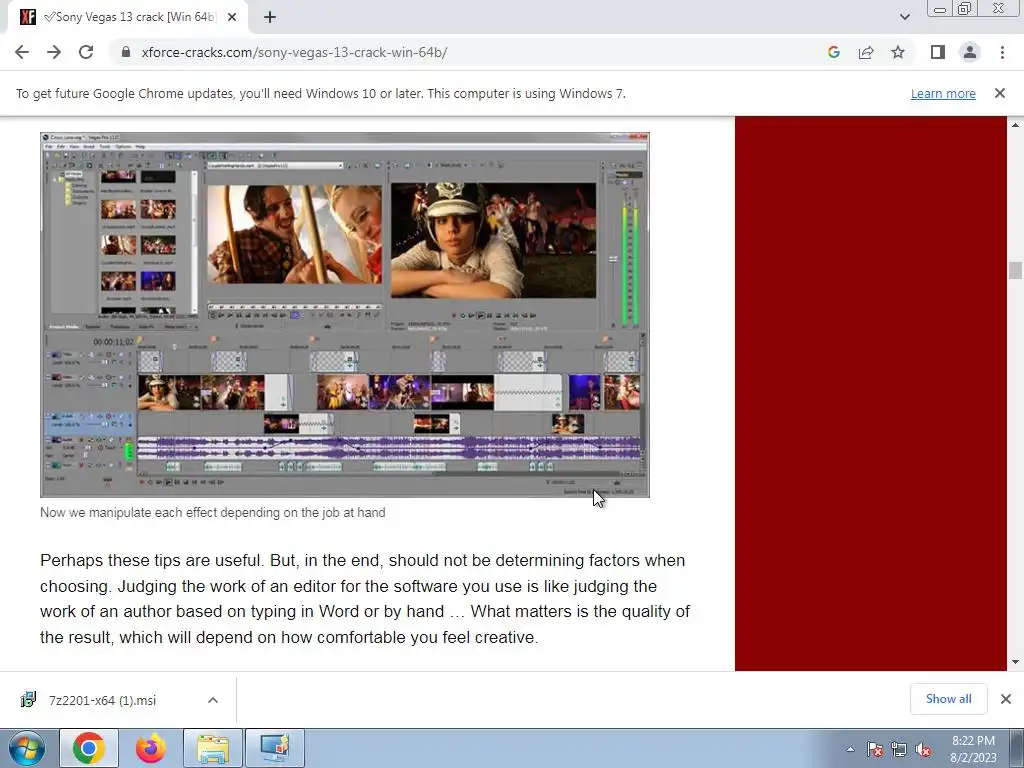Show hidden system tray icons
This screenshot has width=1024, height=768.
(x=850, y=749)
